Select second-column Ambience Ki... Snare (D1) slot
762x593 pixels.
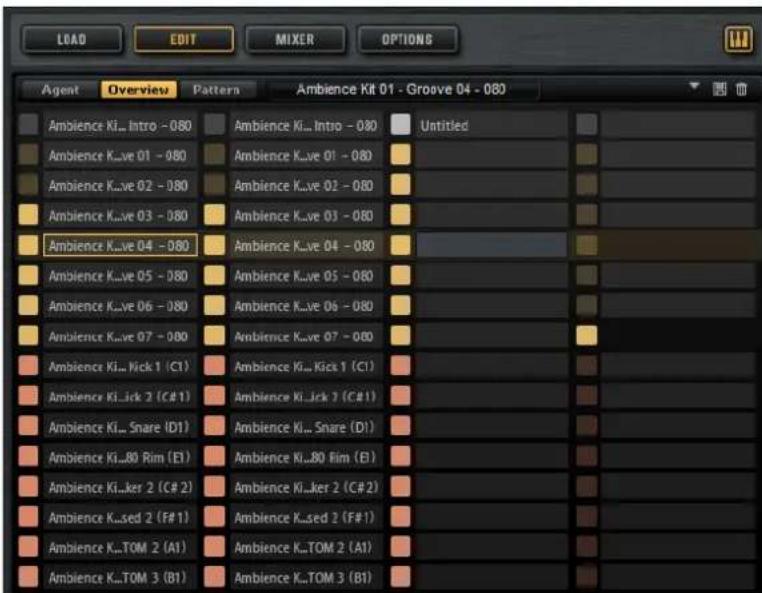[x=306, y=427]
